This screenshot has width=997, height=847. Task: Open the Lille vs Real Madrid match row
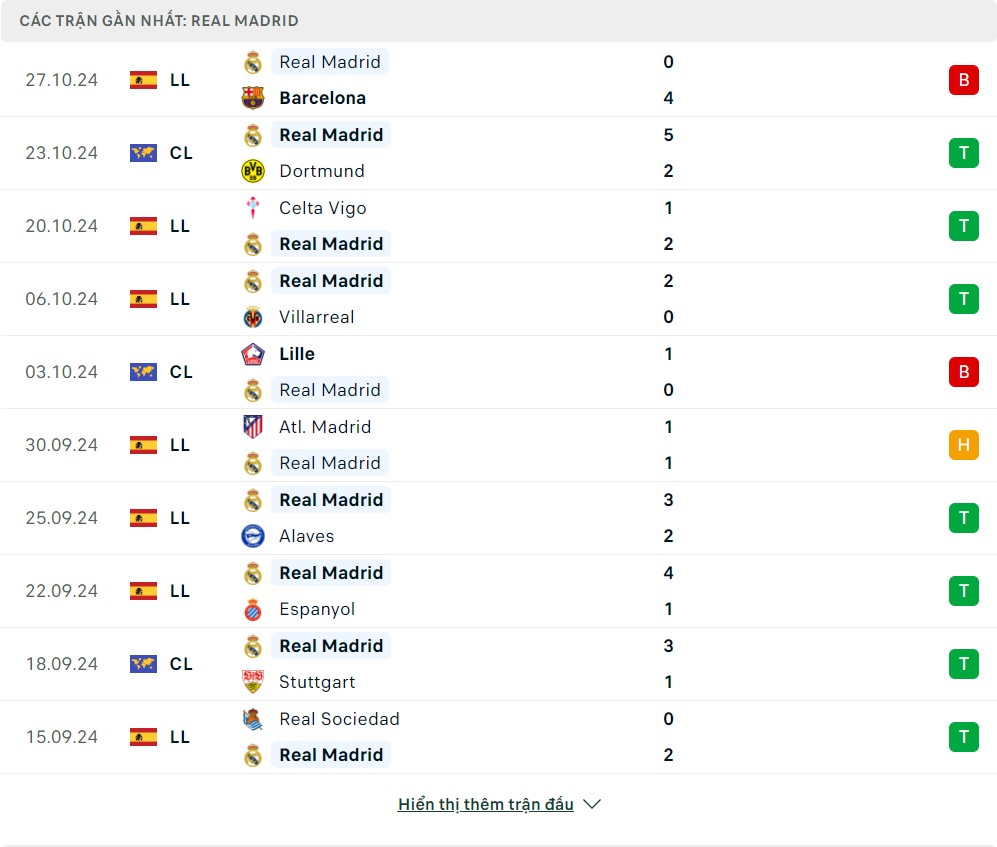point(500,372)
